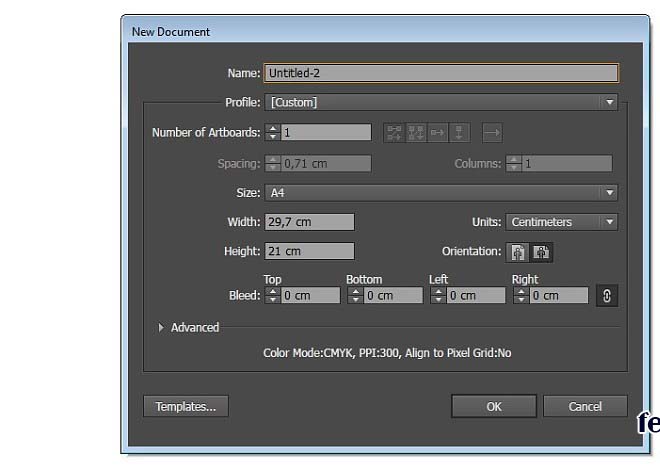660x471 pixels.
Task: Decrease Number of Artboards with down arrow
Action: 273,137
